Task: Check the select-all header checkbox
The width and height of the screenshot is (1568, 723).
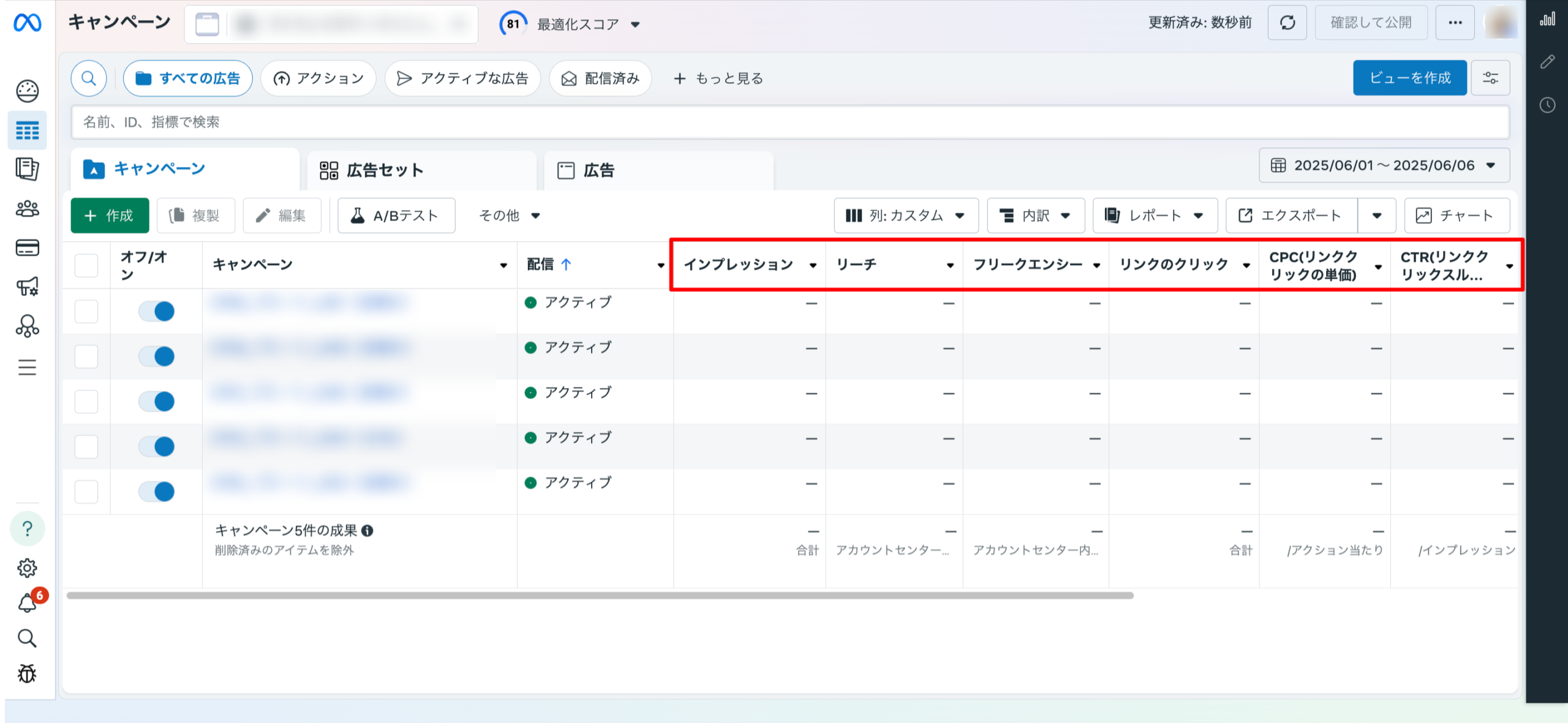Action: pos(86,265)
